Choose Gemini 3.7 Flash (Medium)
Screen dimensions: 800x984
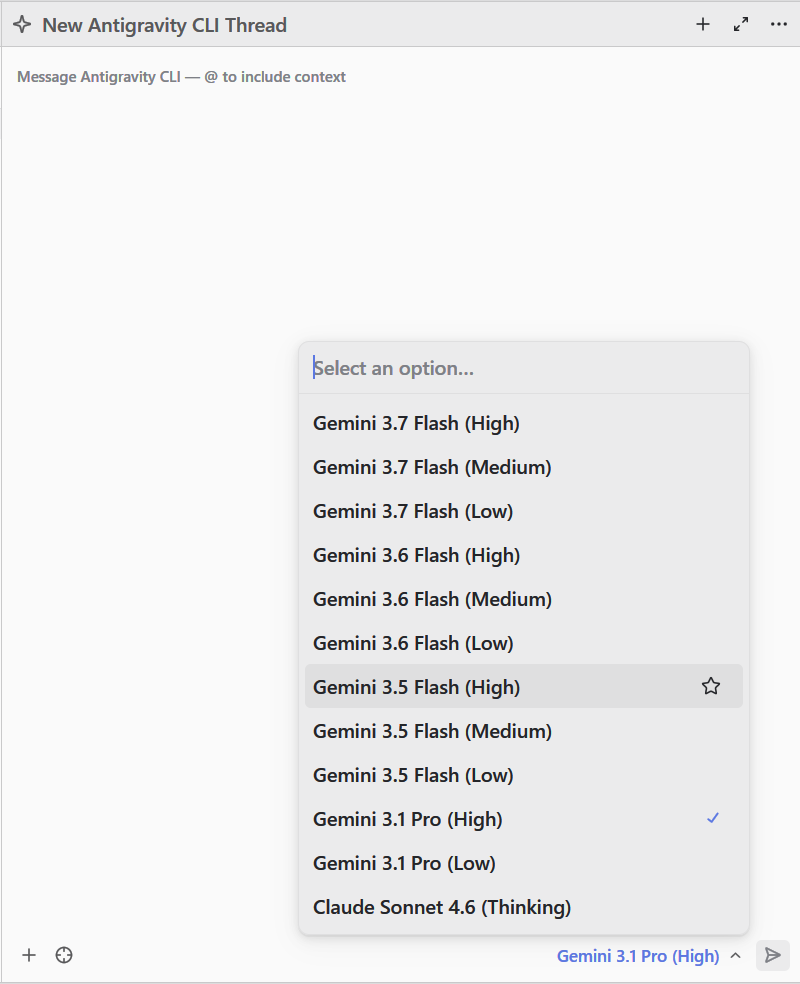pyautogui.click(x=524, y=468)
